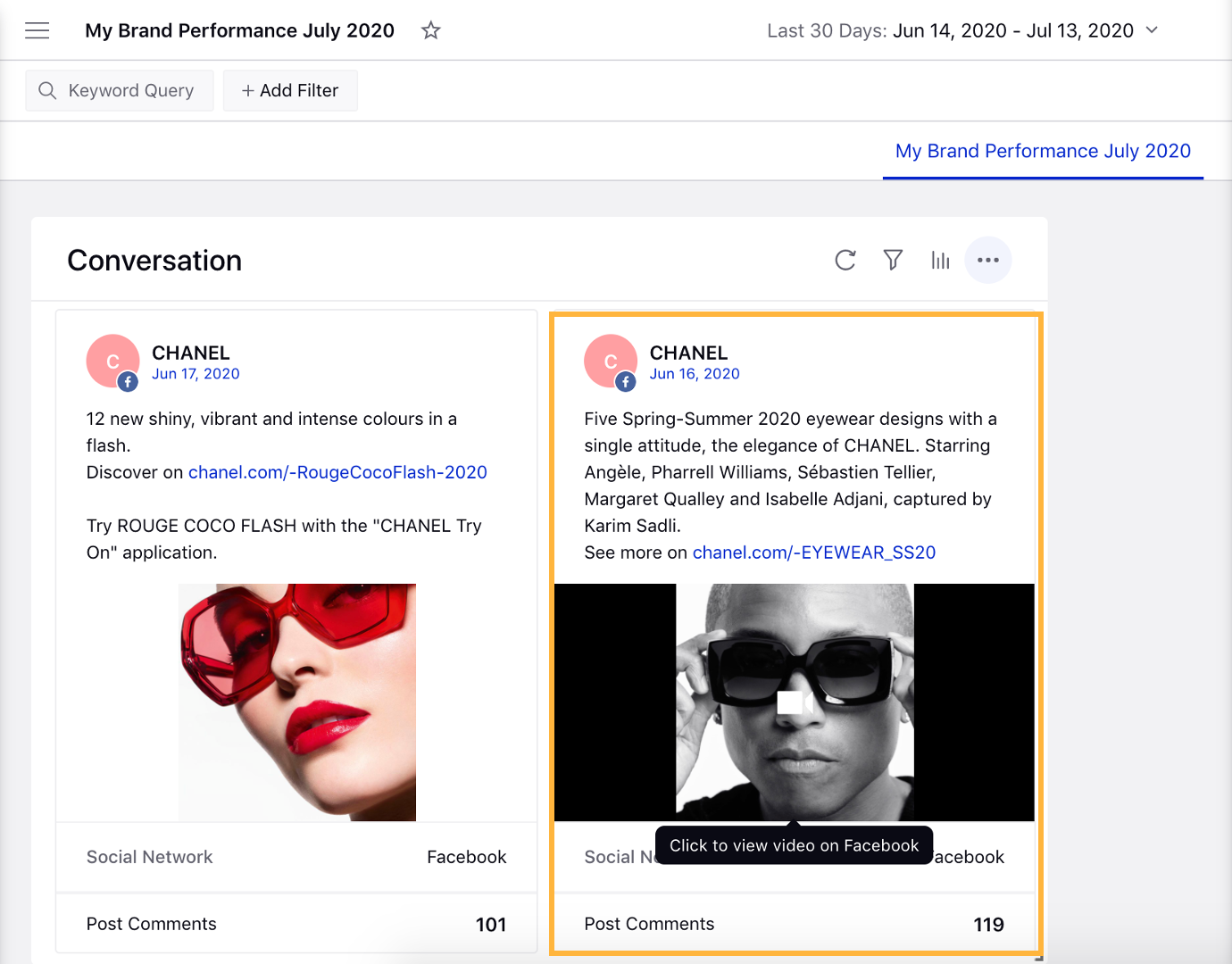
Task: Click the CHANEL name on Jun 16 post
Action: pos(688,353)
